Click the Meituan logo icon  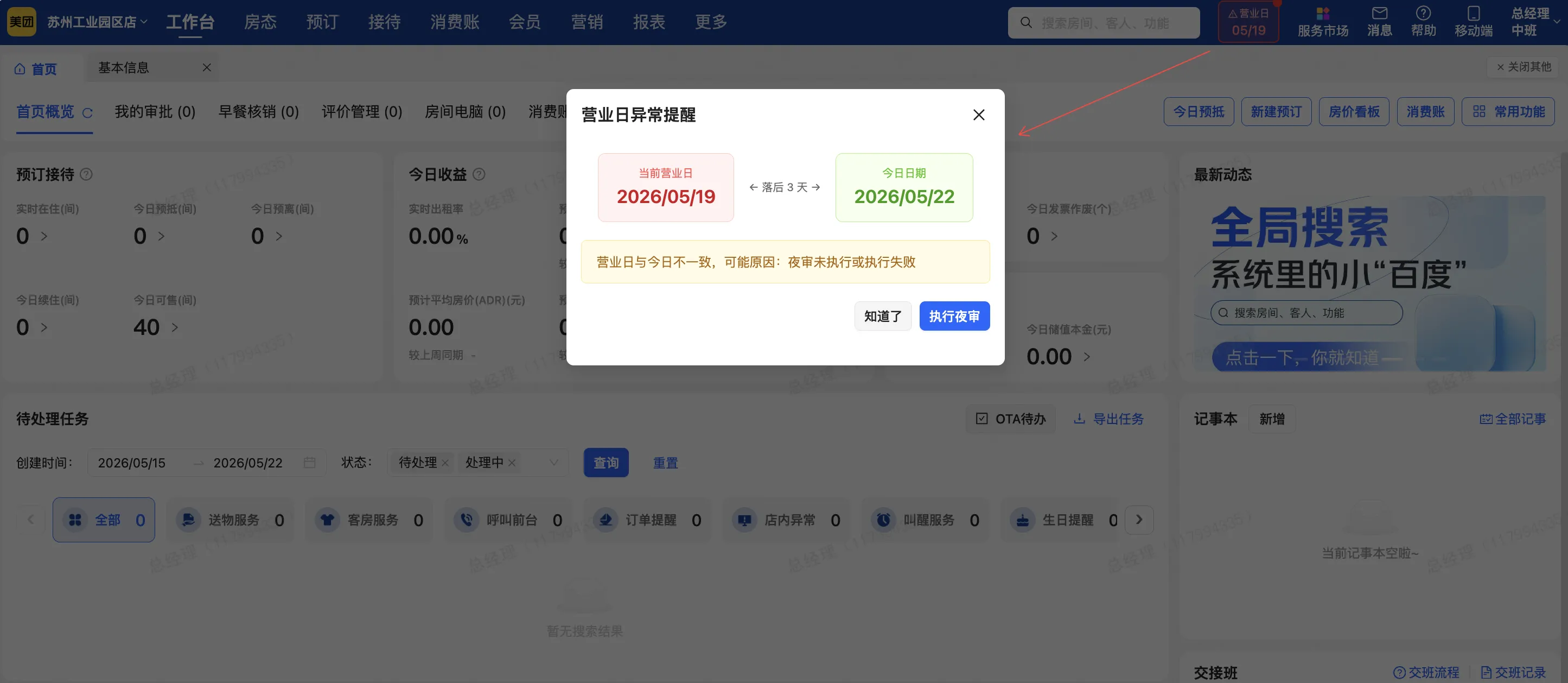21,22
